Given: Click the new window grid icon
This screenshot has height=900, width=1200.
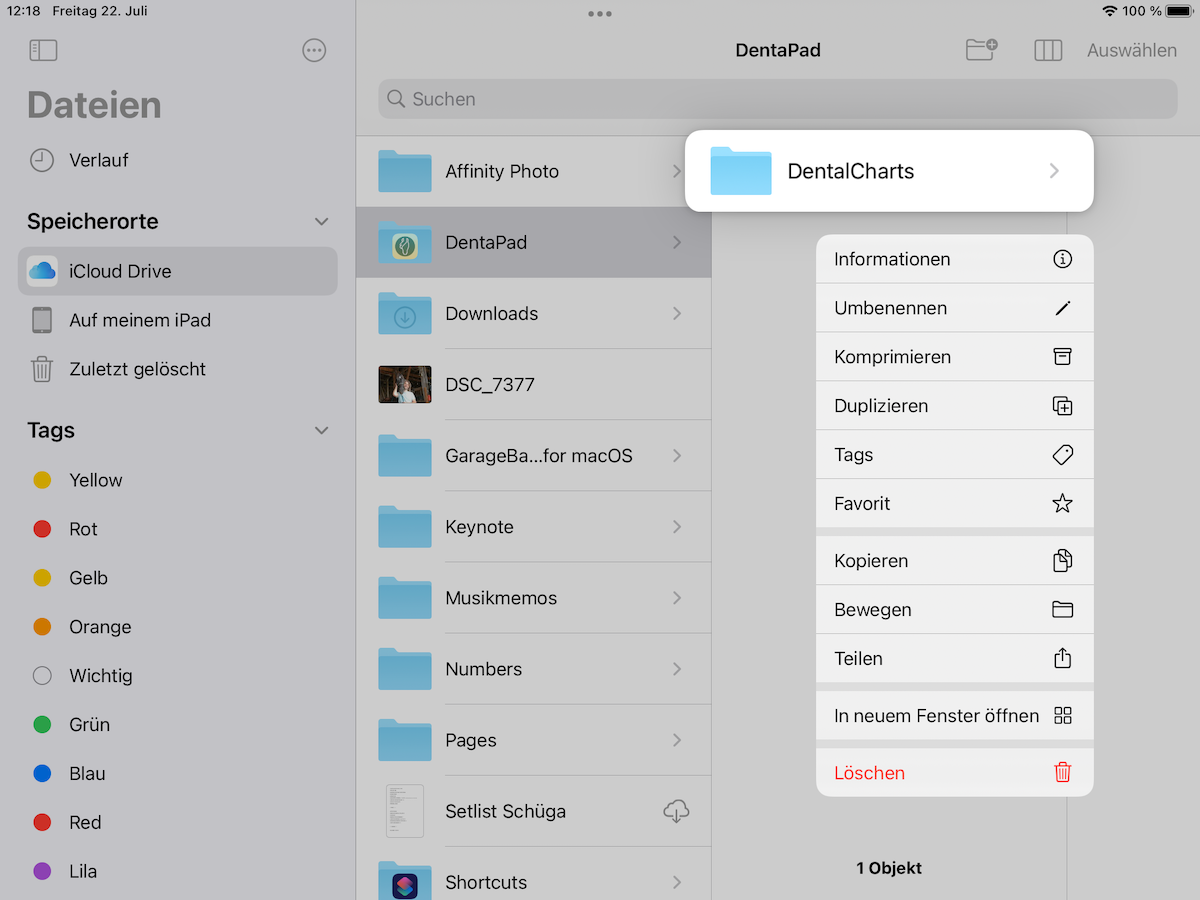Looking at the screenshot, I should 1063,716.
